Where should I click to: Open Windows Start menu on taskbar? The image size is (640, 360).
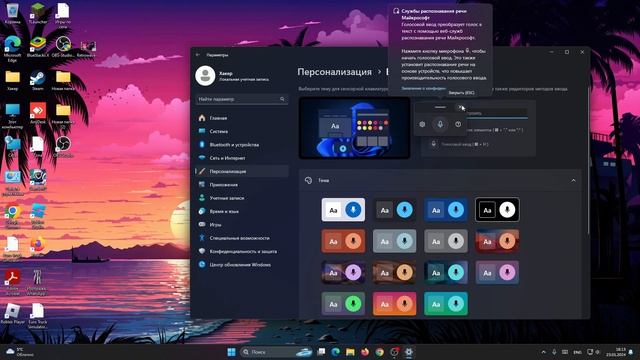pyautogui.click(x=231, y=352)
